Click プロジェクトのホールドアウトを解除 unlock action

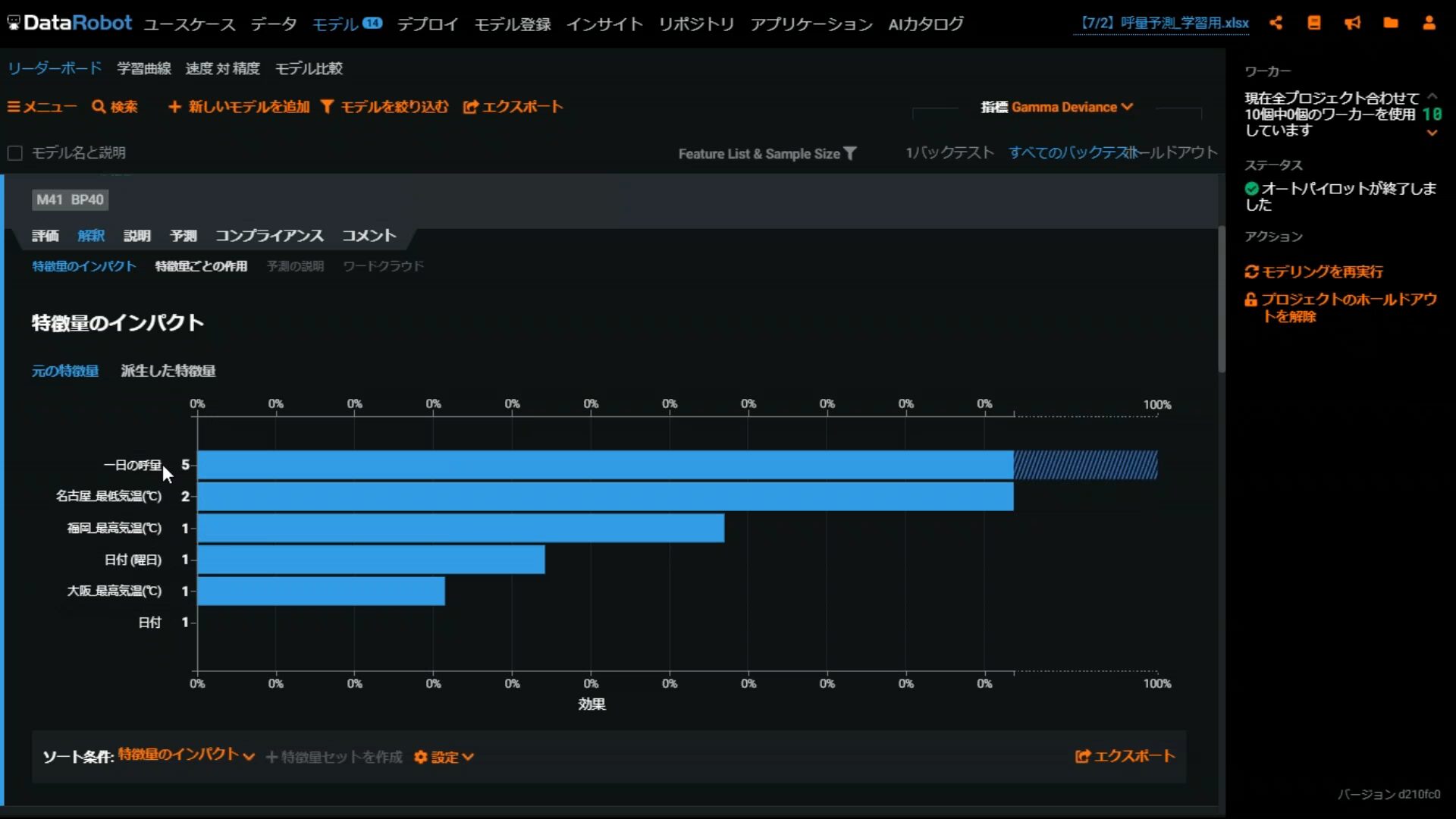pos(1341,307)
